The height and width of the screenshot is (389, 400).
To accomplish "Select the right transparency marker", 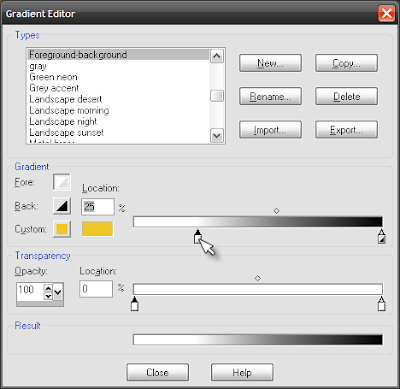I will click(x=382, y=303).
